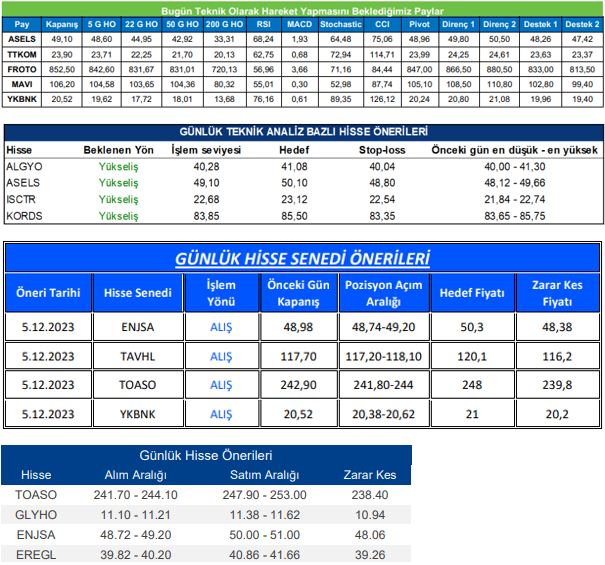Select the Hisse Senedi header cell
This screenshot has height=565, width=605.
click(x=138, y=293)
